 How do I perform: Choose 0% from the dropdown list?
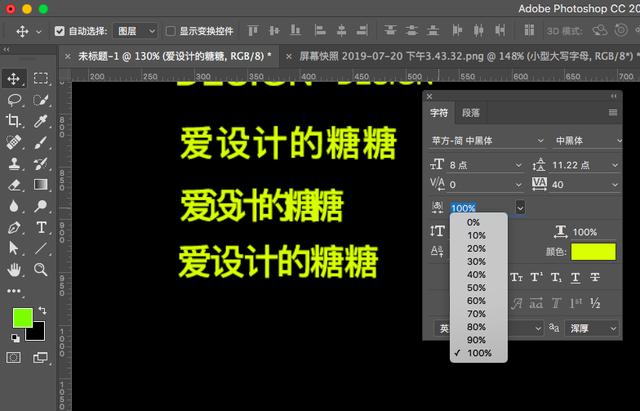pos(479,222)
